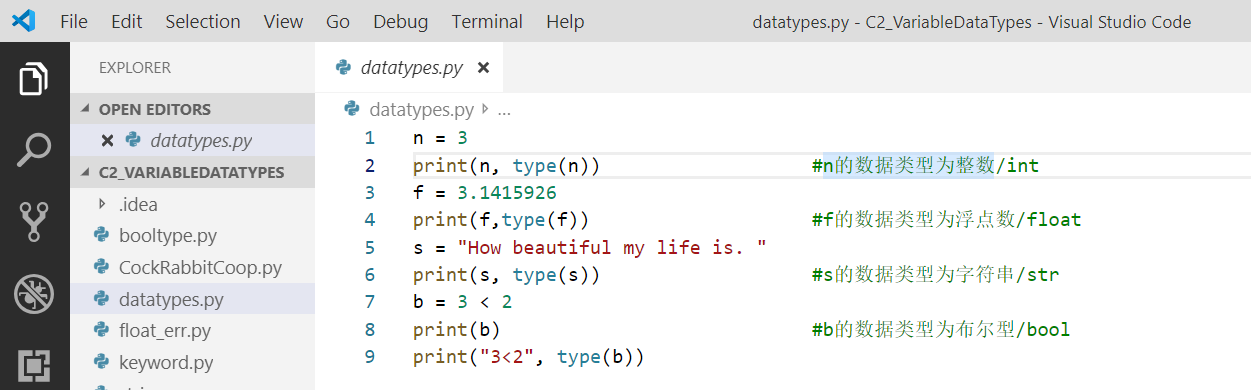This screenshot has width=1251, height=390.
Task: Click Python icon beside booltype.py
Action: [x=101, y=236]
